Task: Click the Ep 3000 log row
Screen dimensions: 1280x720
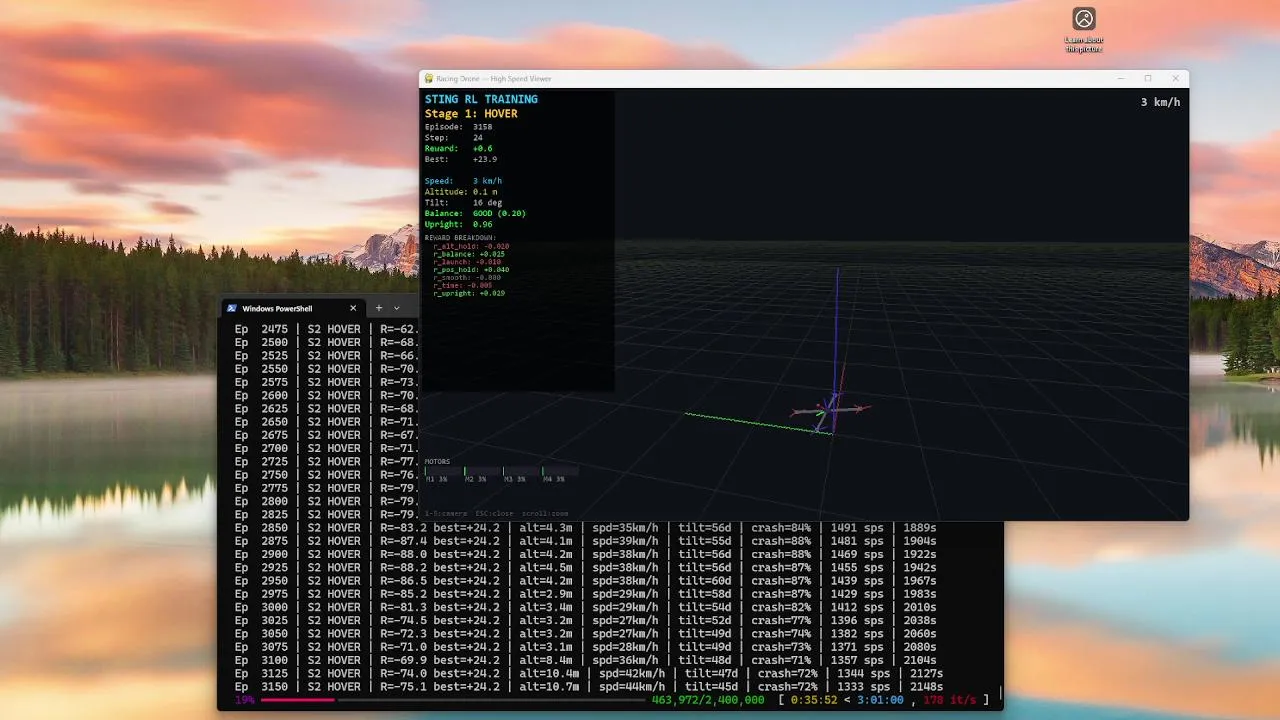Action: coord(585,607)
